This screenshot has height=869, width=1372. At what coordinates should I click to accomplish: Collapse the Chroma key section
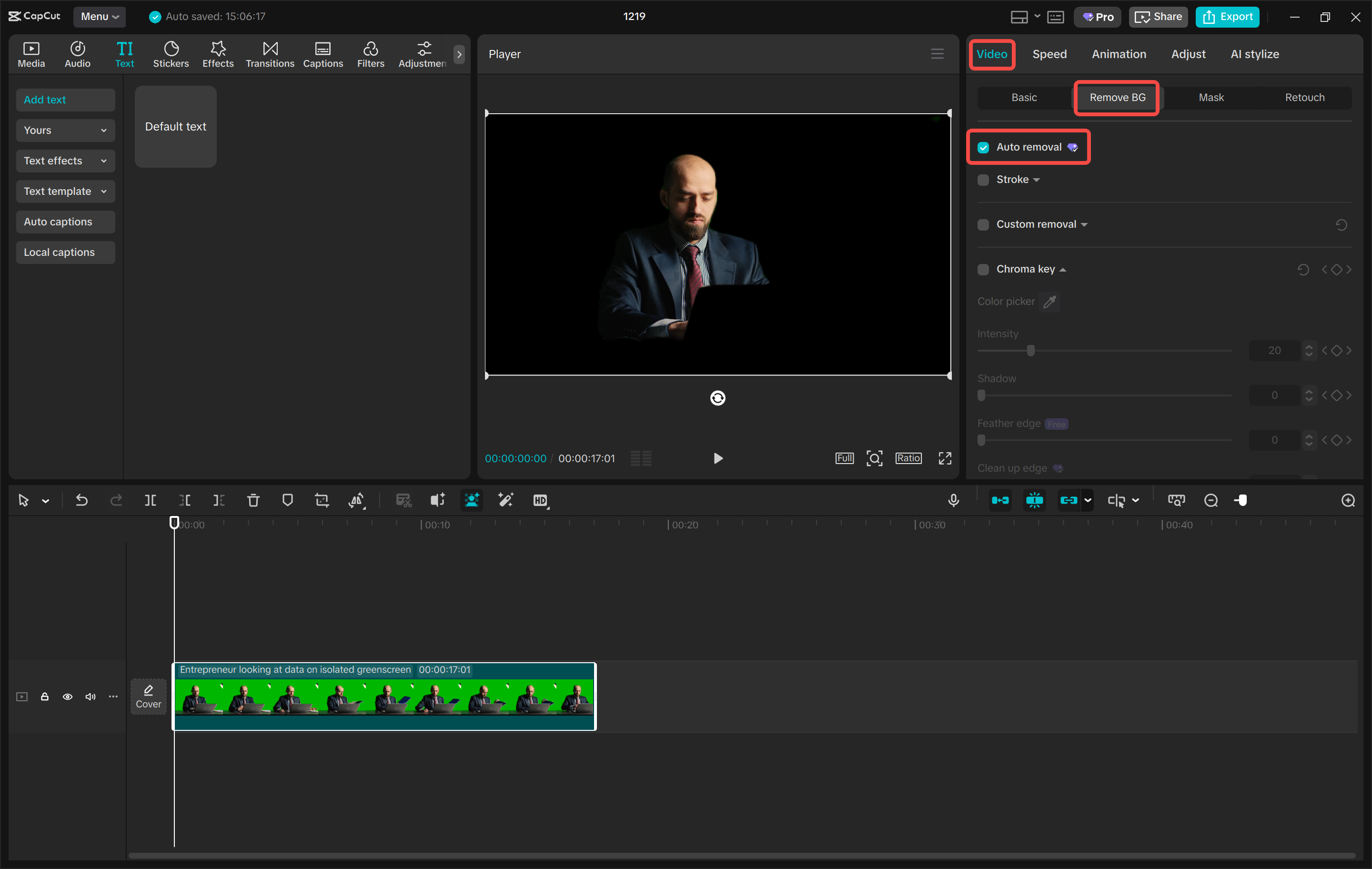click(x=1063, y=269)
